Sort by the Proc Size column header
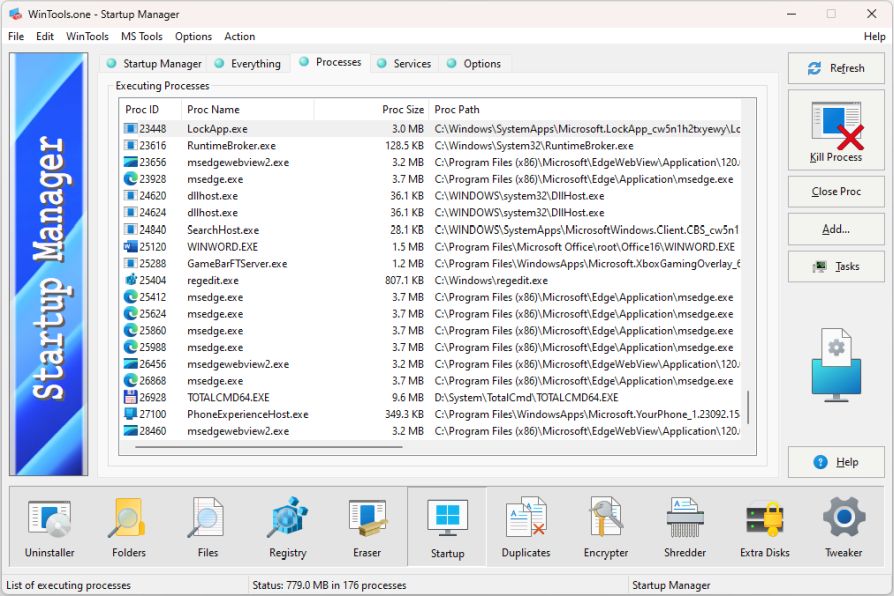This screenshot has width=894, height=596. 371,110
